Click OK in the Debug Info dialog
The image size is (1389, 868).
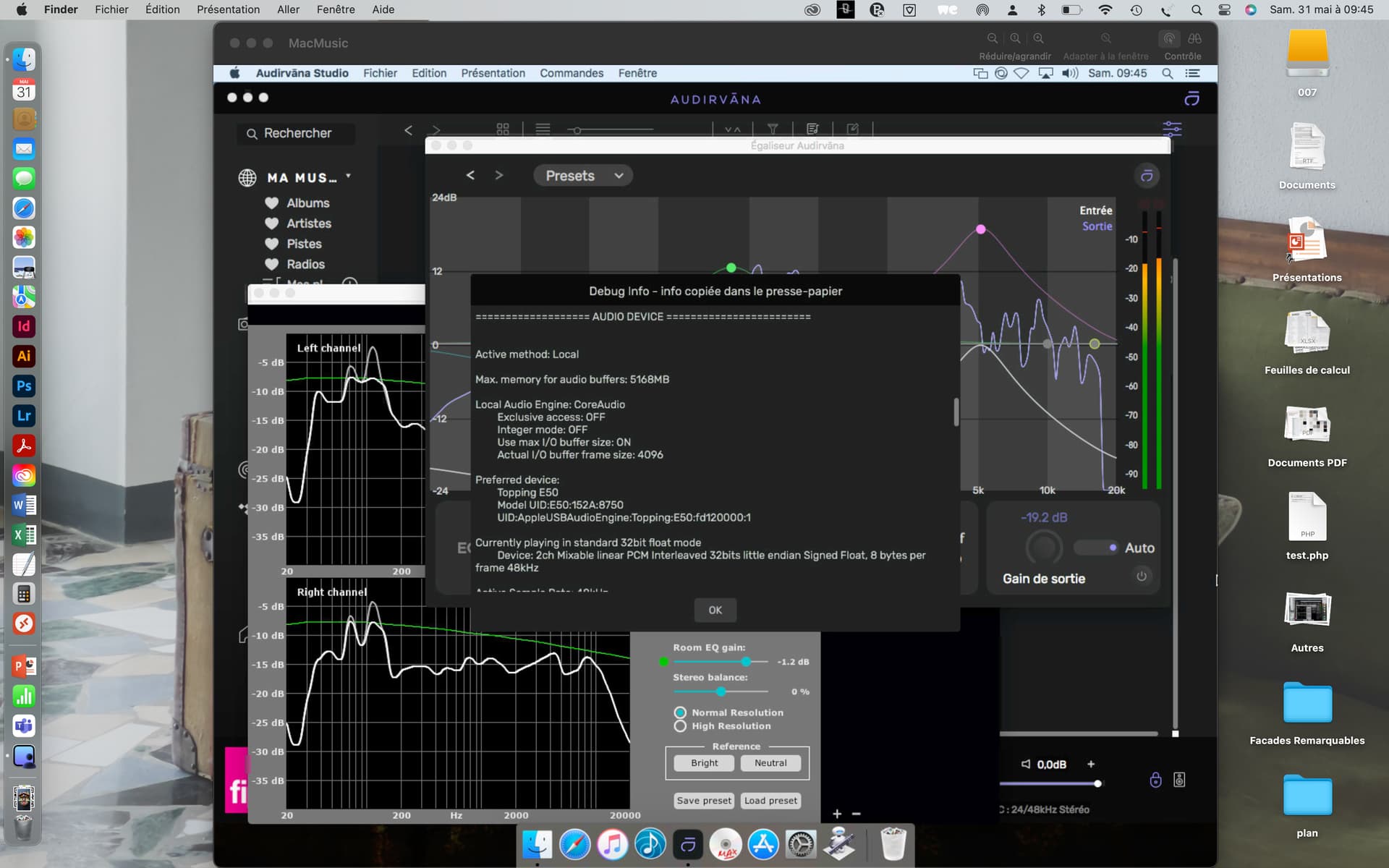[715, 610]
